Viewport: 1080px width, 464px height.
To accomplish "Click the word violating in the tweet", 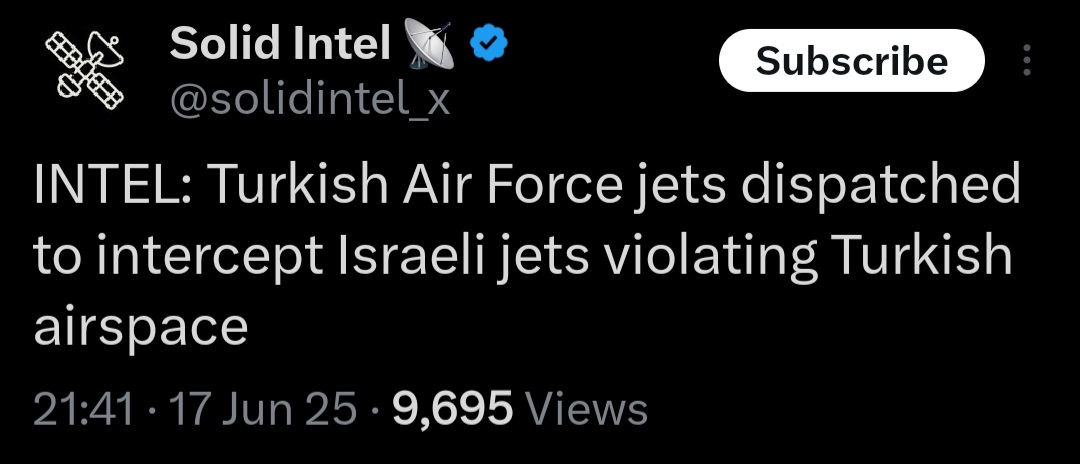I will 705,257.
